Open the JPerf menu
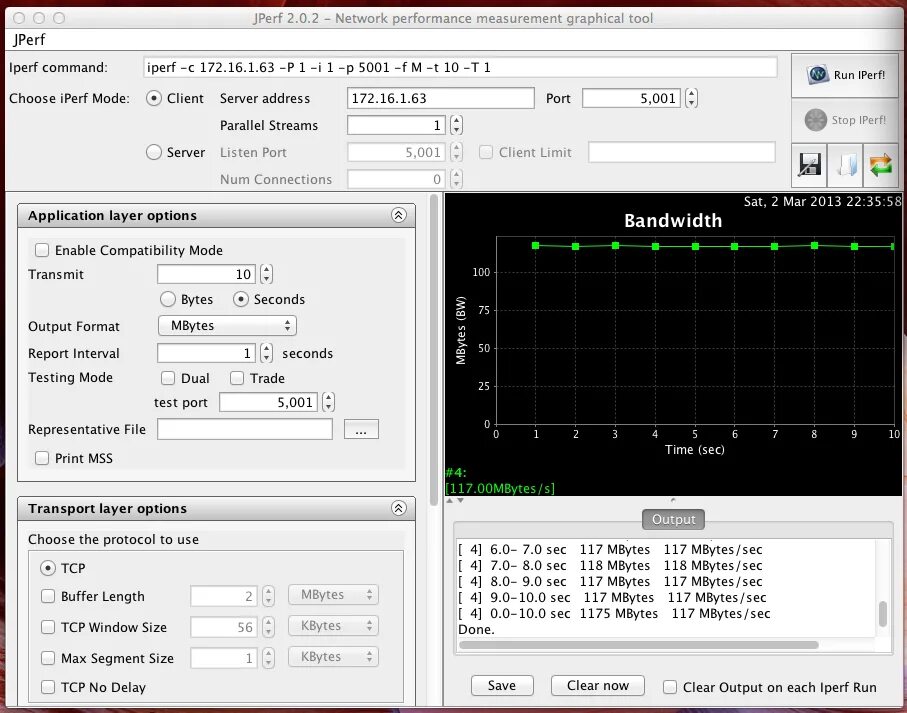This screenshot has height=713, width=907. pyautogui.click(x=29, y=39)
